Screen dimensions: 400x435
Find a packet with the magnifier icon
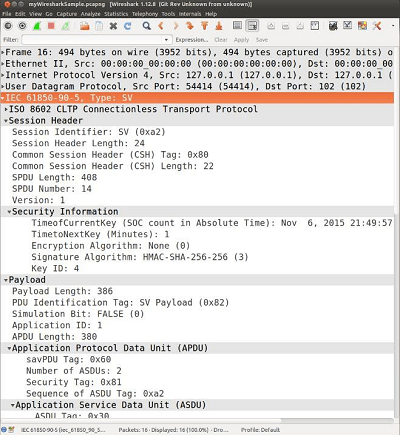point(146,26)
